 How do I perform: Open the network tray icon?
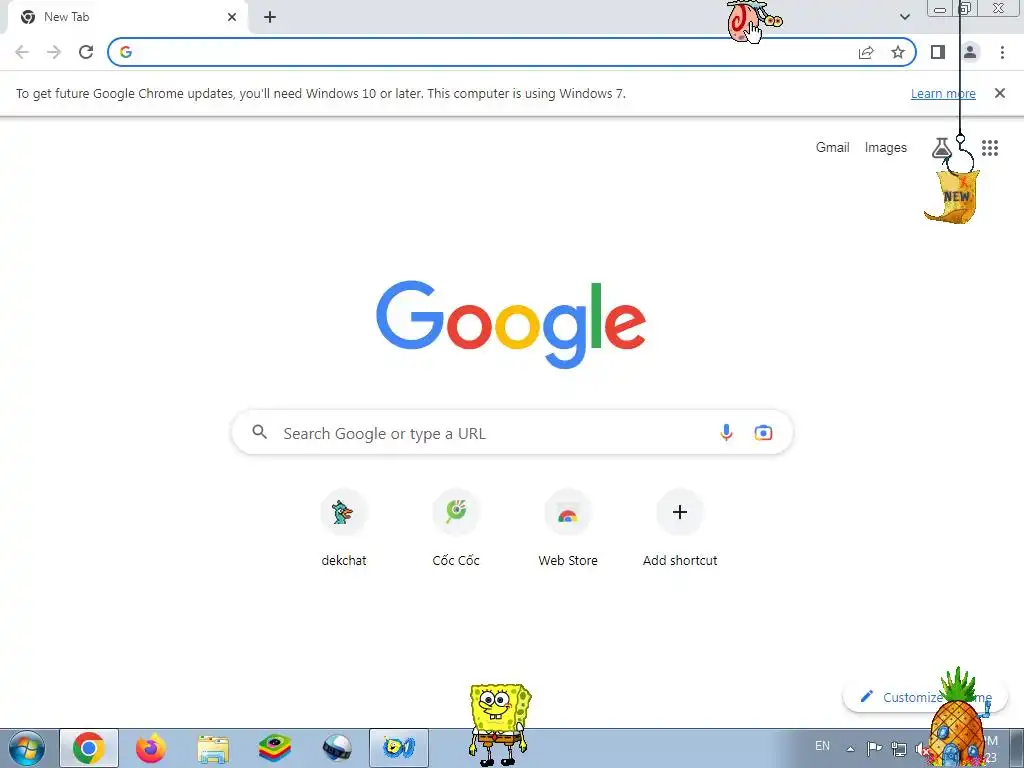[x=899, y=749]
